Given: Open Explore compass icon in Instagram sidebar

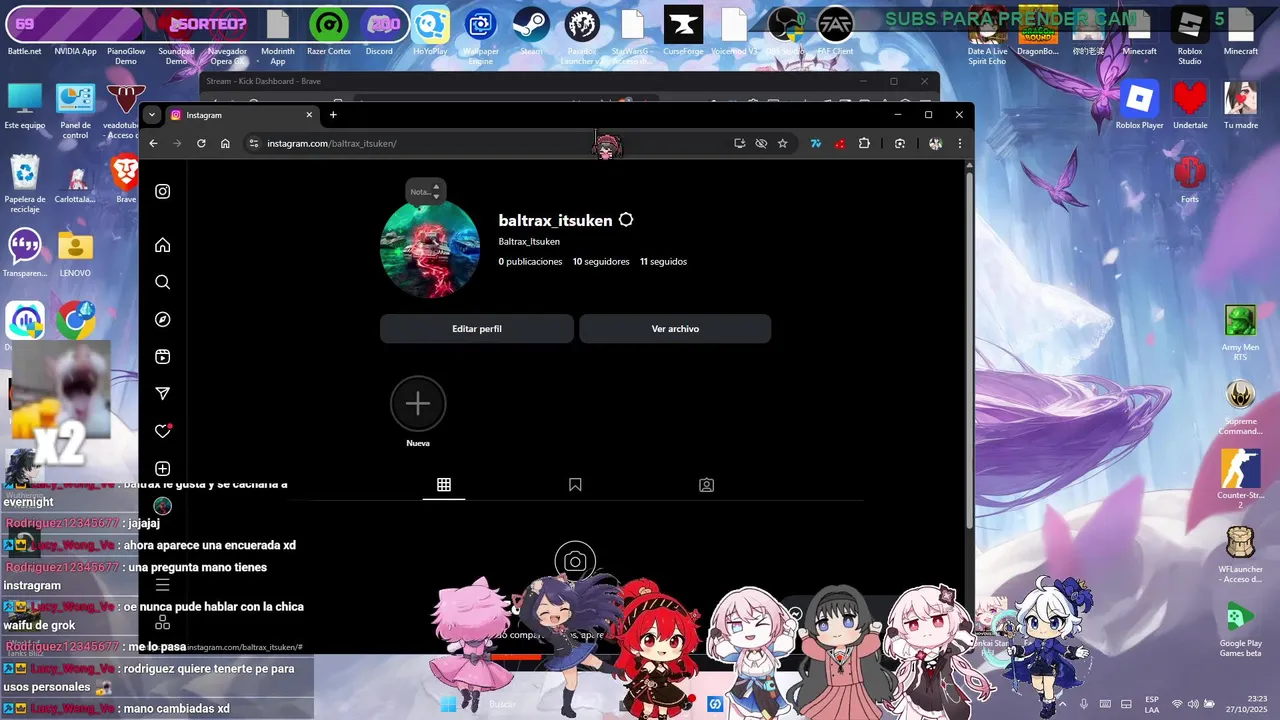Looking at the screenshot, I should click(163, 319).
